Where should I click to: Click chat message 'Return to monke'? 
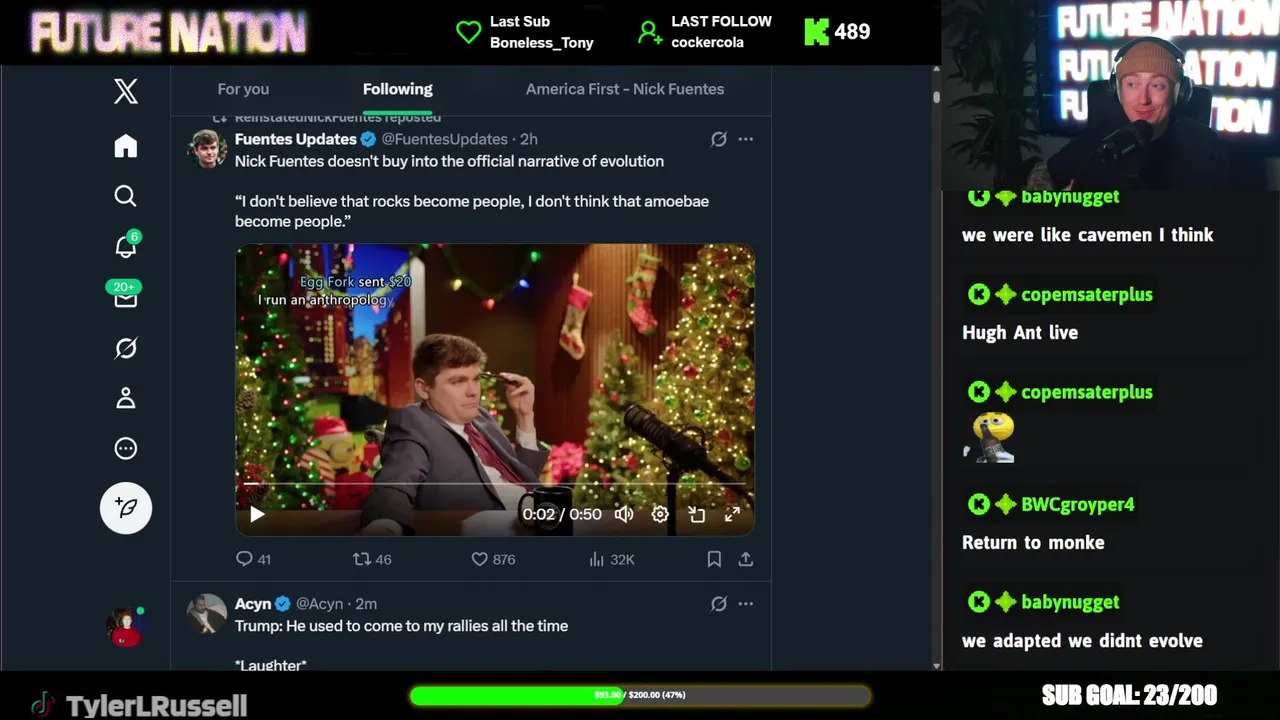click(1033, 543)
